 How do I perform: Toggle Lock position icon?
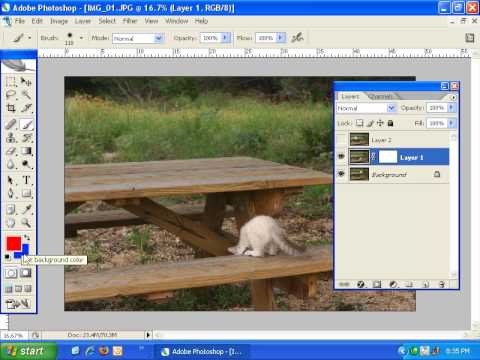(380, 123)
